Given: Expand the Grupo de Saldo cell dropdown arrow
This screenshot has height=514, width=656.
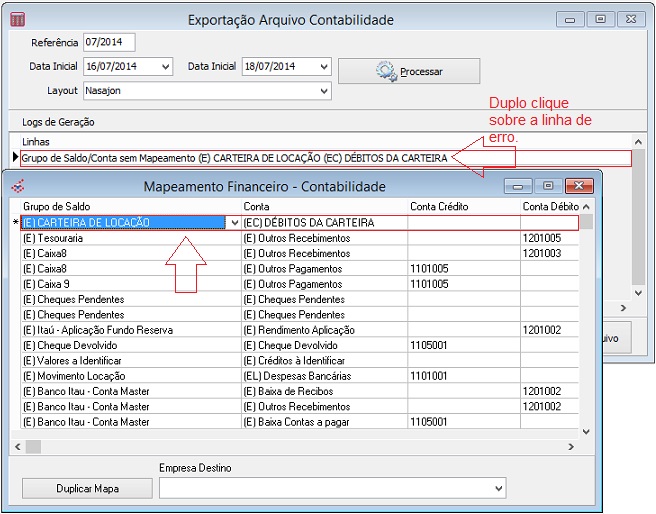Looking at the screenshot, I should coord(235,223).
